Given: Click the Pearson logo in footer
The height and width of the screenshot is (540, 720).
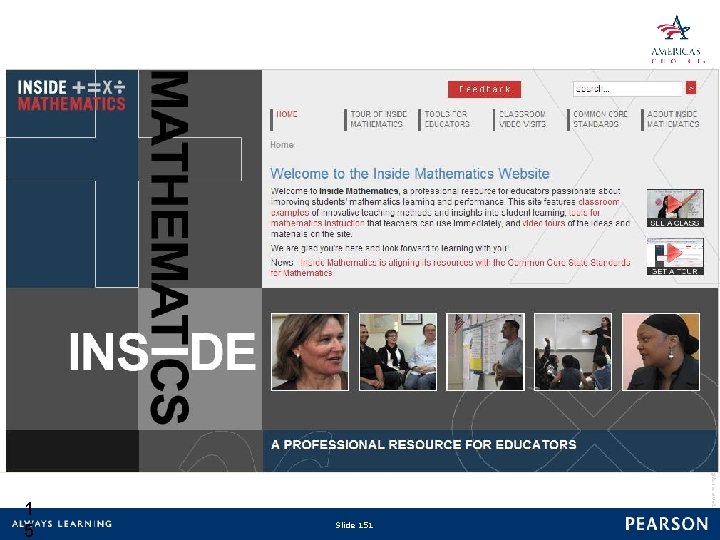Looking at the screenshot, I should click(666, 523).
